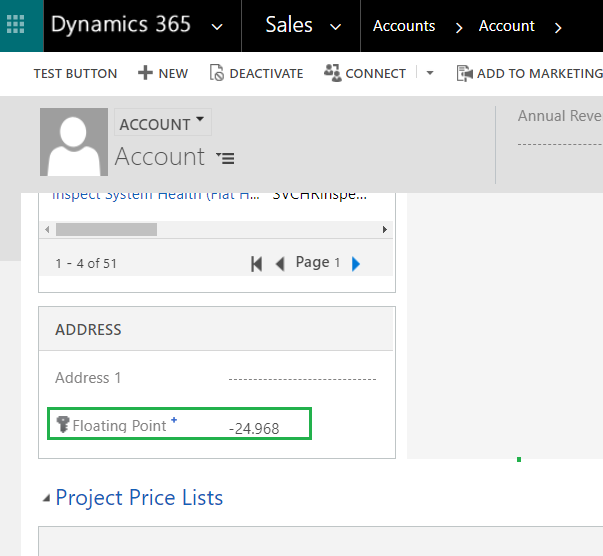Click the Page 1 label
The height and width of the screenshot is (556, 603).
click(x=318, y=263)
